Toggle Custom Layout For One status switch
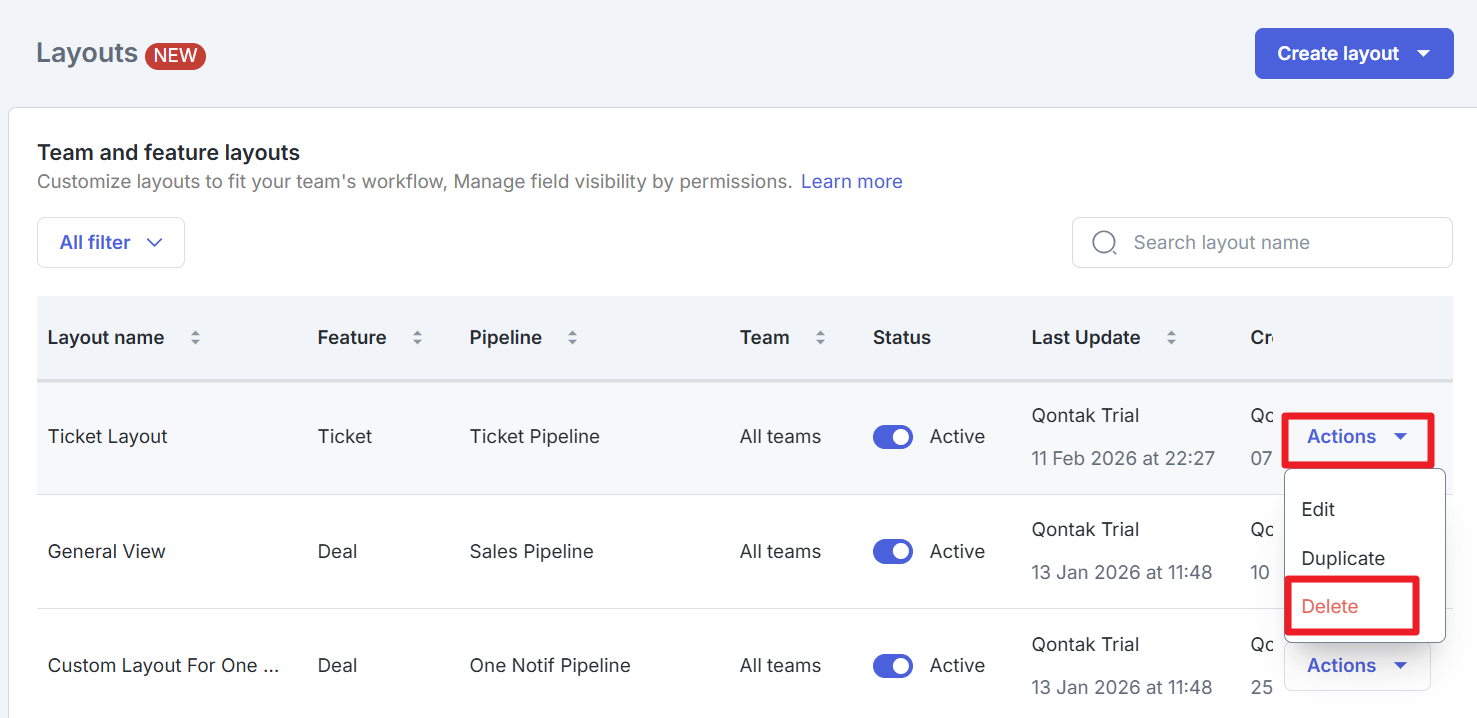Viewport: 1477px width, 718px height. click(x=892, y=666)
